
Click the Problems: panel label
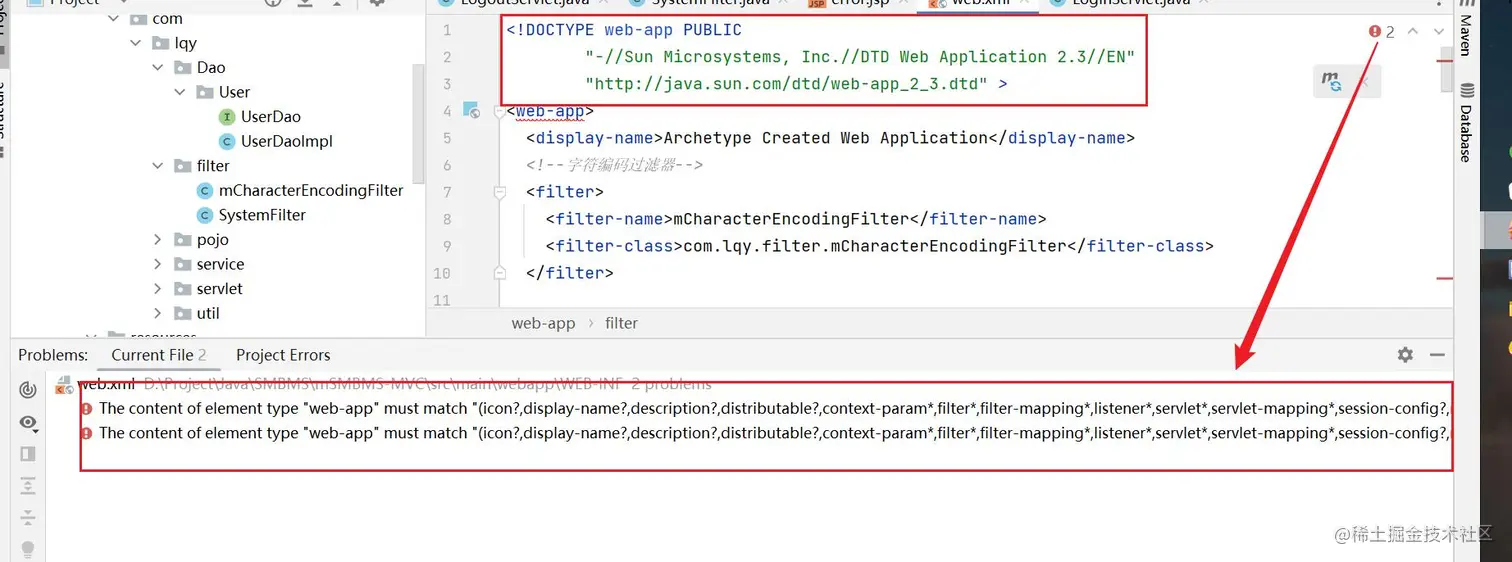tap(53, 355)
